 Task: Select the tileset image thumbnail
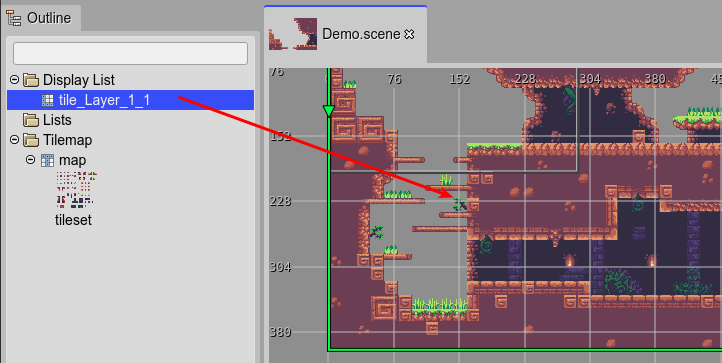(75, 190)
